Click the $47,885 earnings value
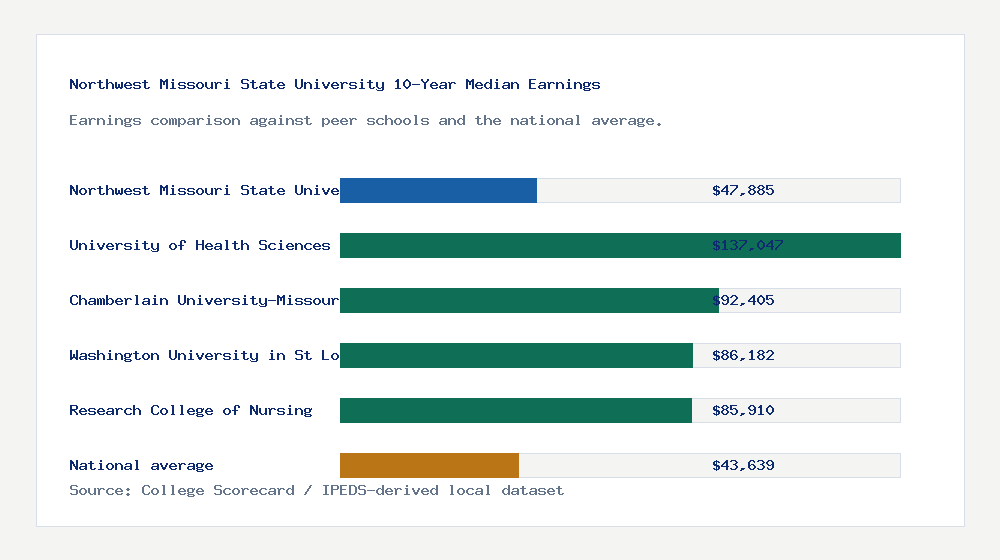Screen dimensions: 1000x560 click(x=743, y=190)
